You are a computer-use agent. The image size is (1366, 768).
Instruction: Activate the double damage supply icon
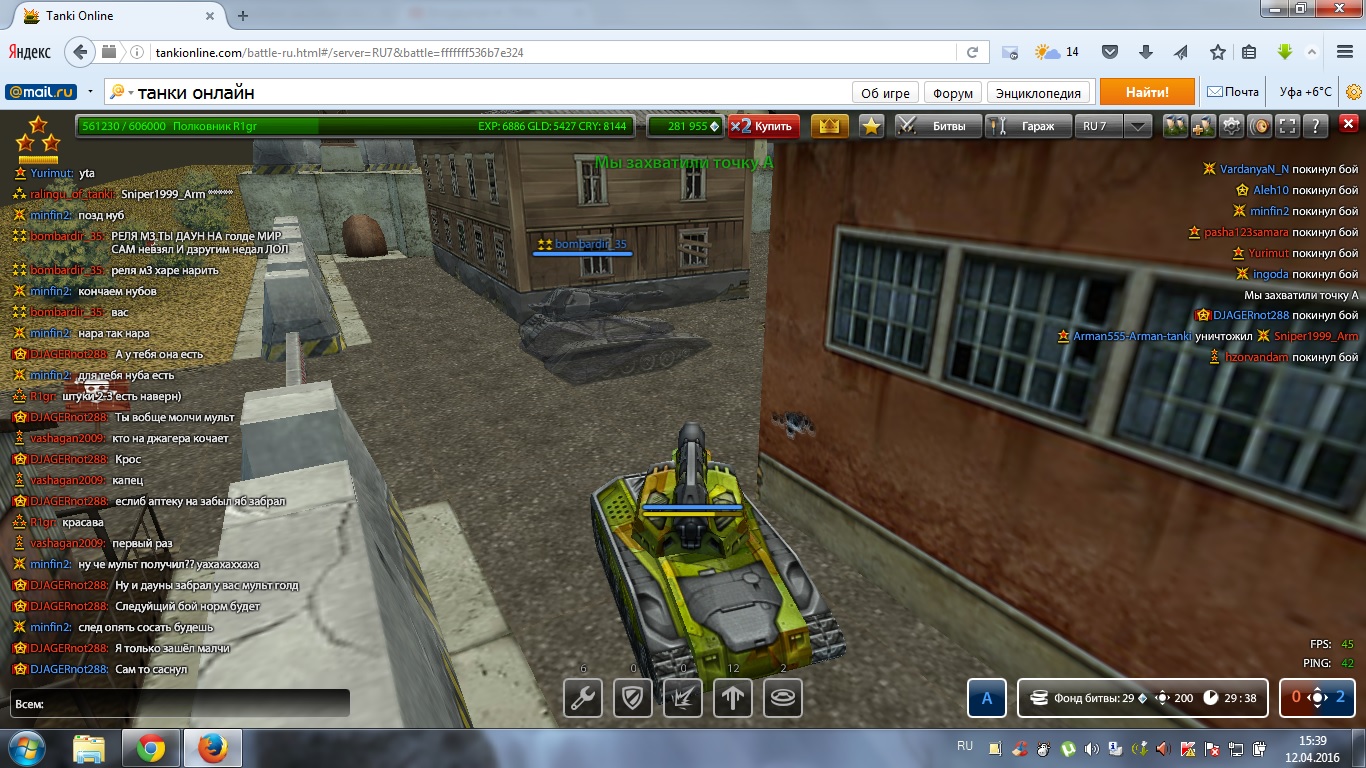(683, 698)
